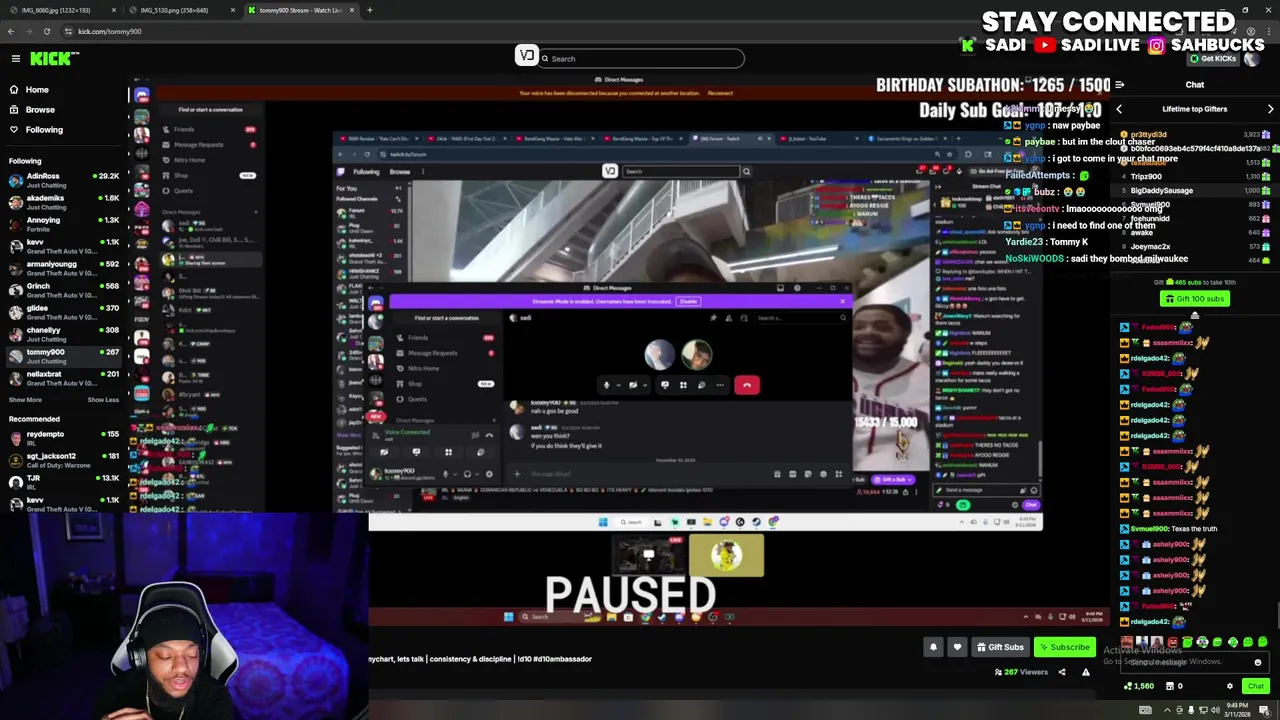Viewport: 1280px width, 720px height.
Task: Click the green Subscribe button
Action: tap(1064, 647)
